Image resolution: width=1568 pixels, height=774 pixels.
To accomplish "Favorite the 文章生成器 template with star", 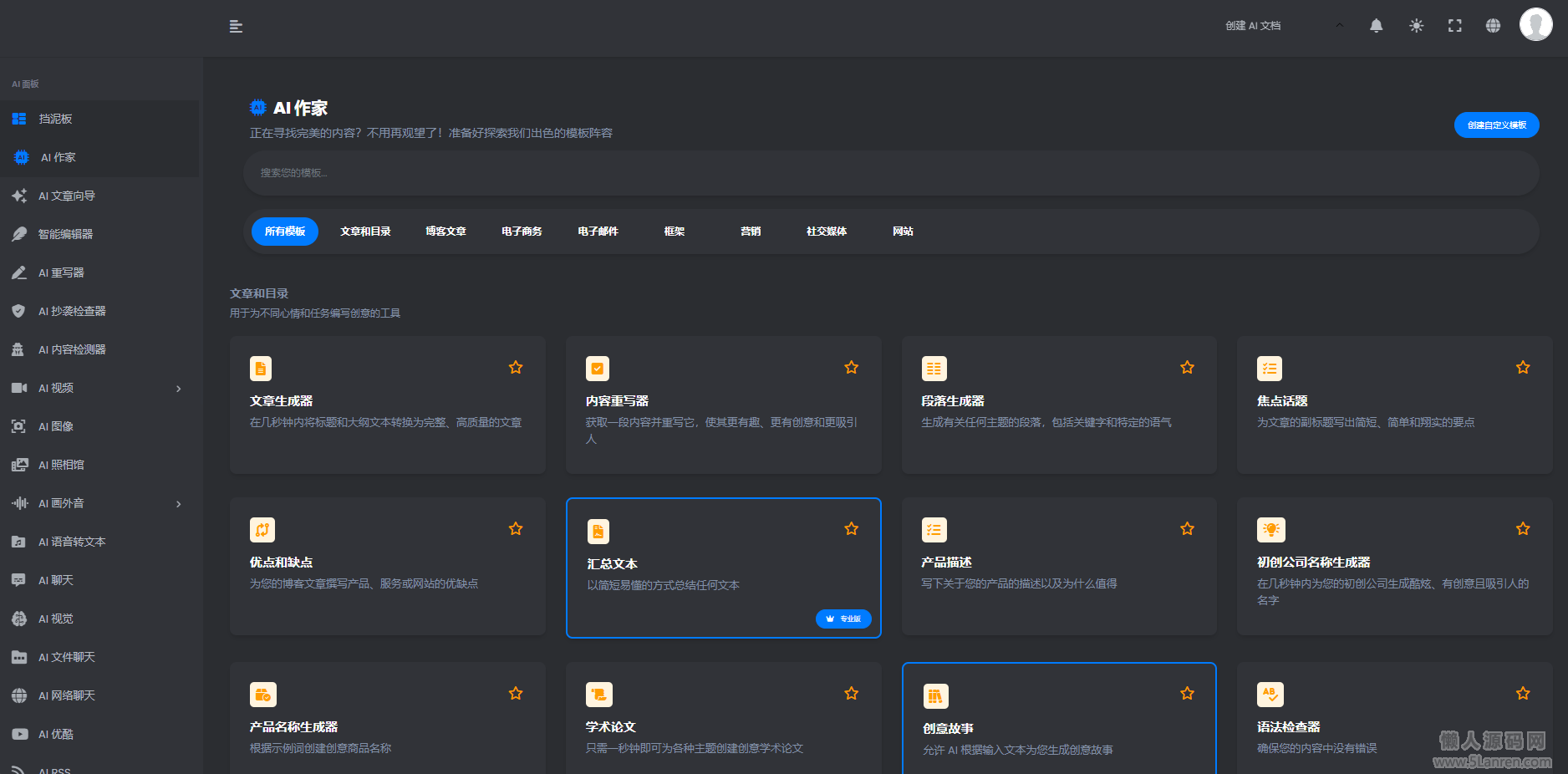I will click(516, 368).
